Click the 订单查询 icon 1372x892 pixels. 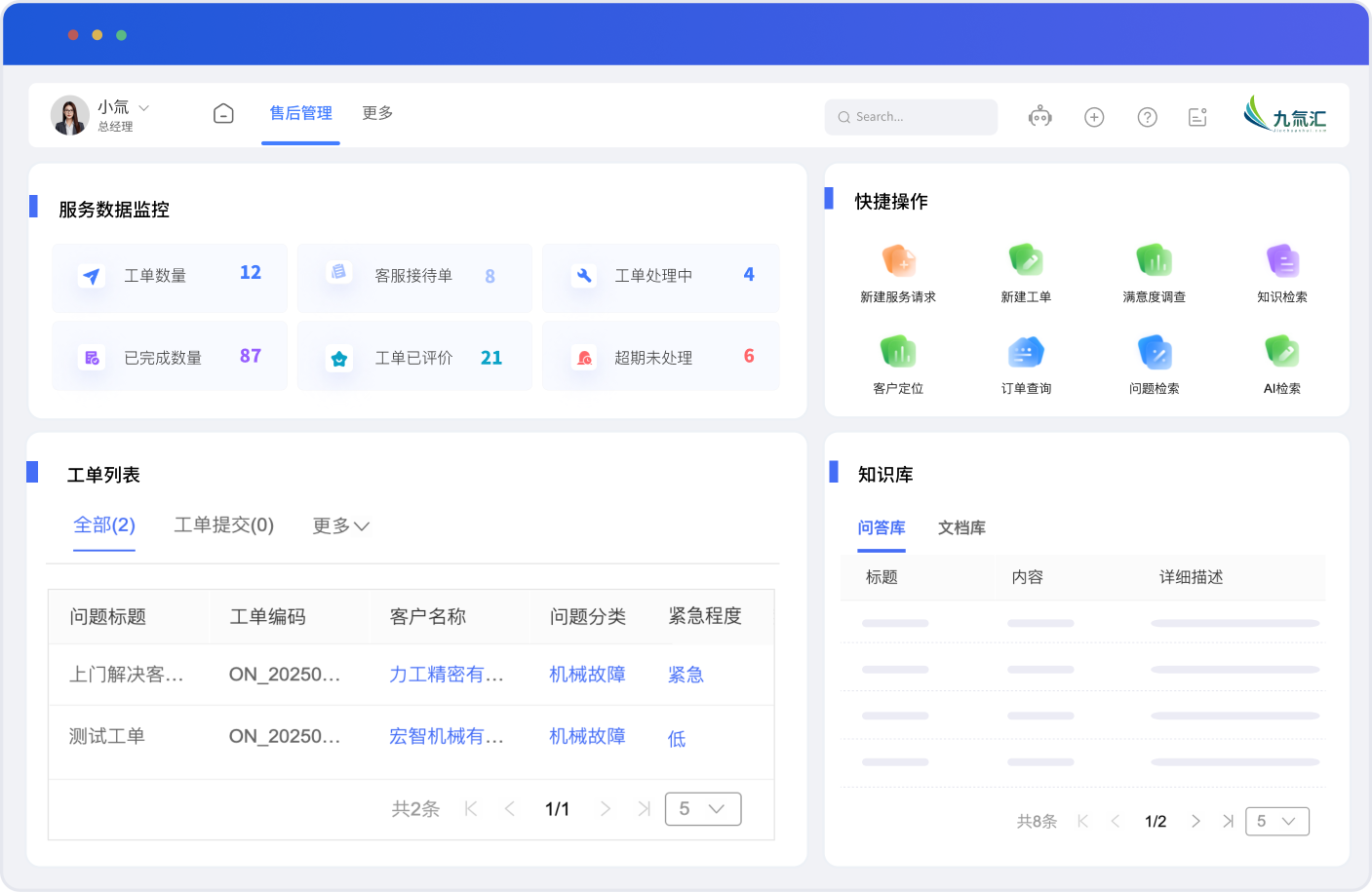point(1026,352)
